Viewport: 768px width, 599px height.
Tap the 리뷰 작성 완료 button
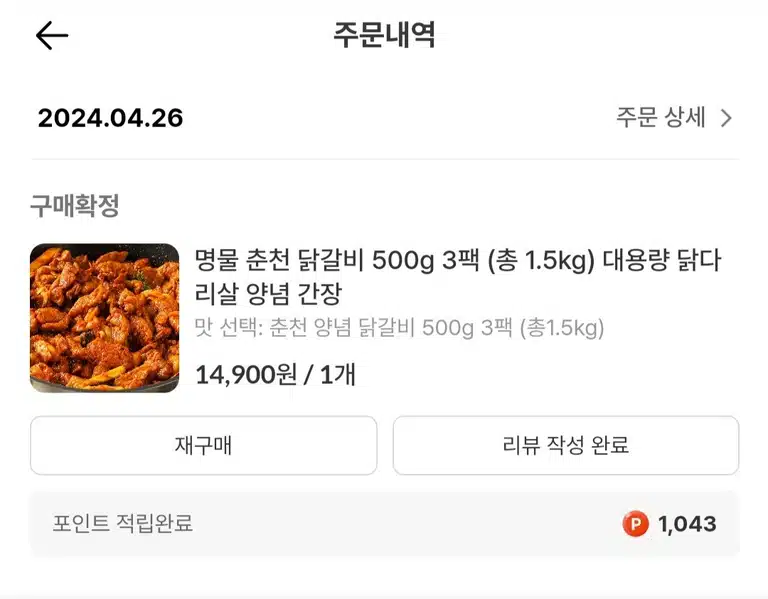pyautogui.click(x=566, y=445)
